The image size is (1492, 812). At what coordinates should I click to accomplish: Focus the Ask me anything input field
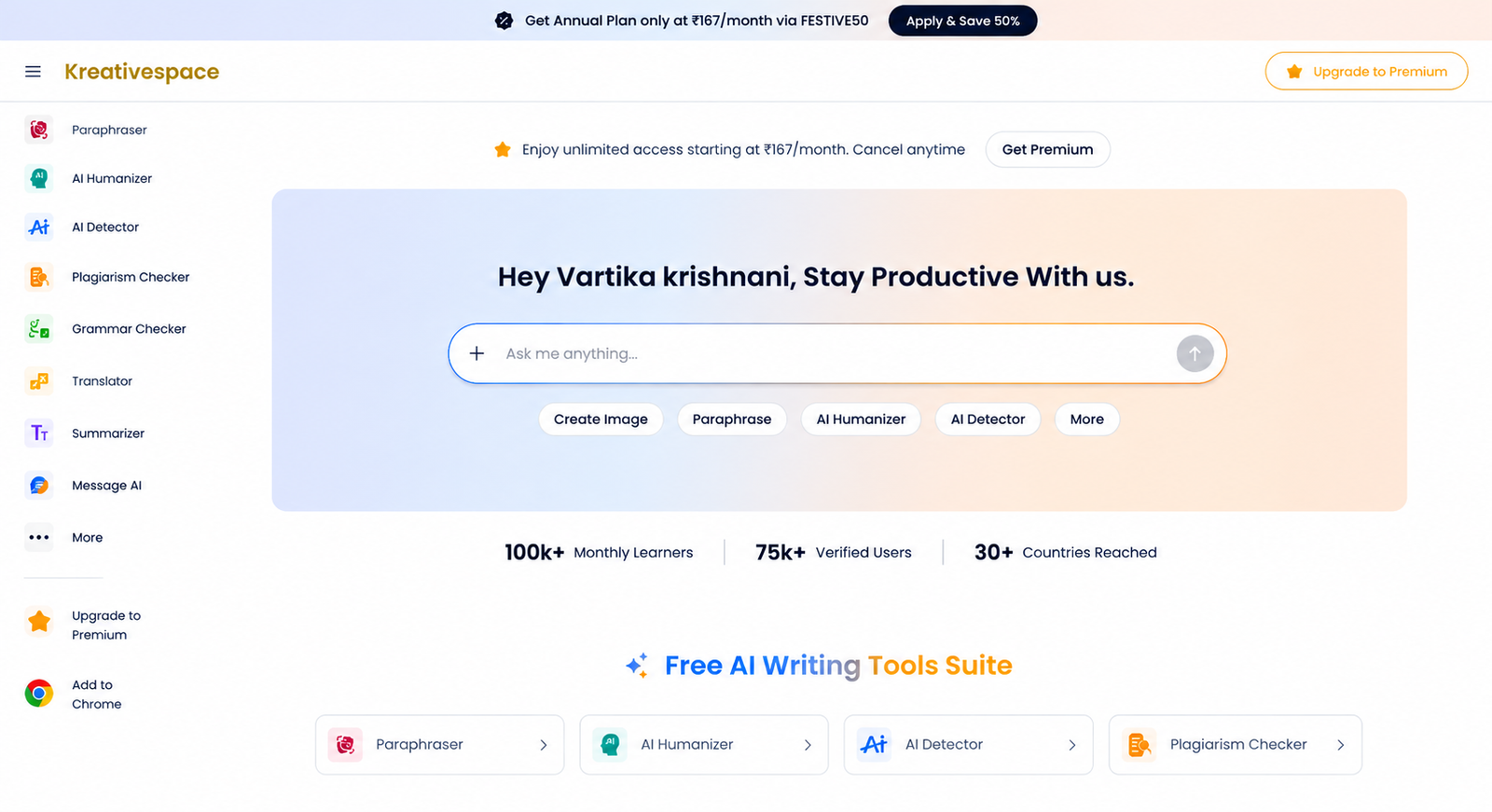836,353
